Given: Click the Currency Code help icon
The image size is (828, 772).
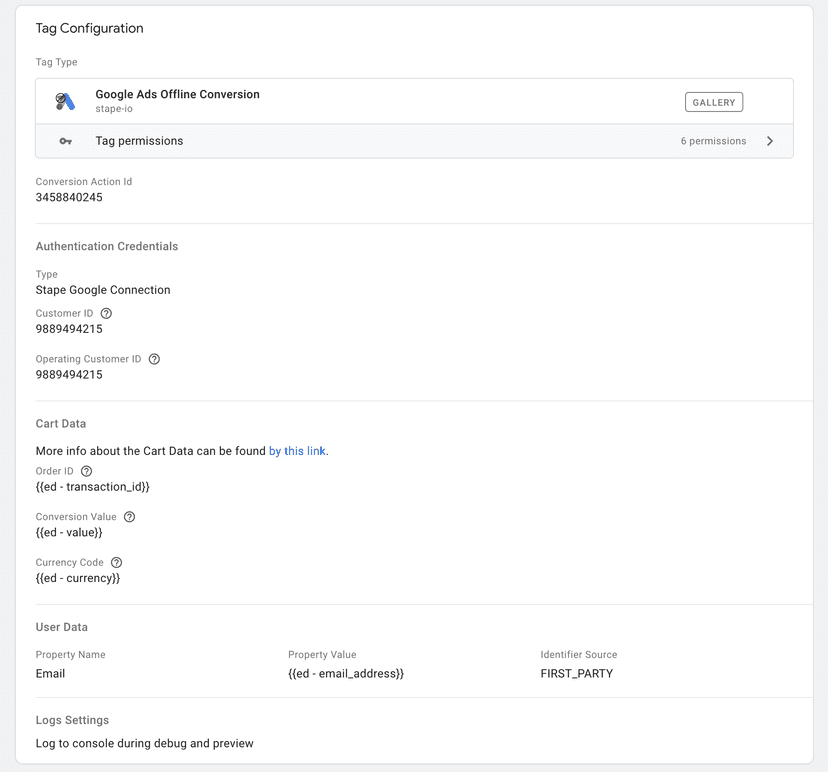Looking at the screenshot, I should point(116,562).
